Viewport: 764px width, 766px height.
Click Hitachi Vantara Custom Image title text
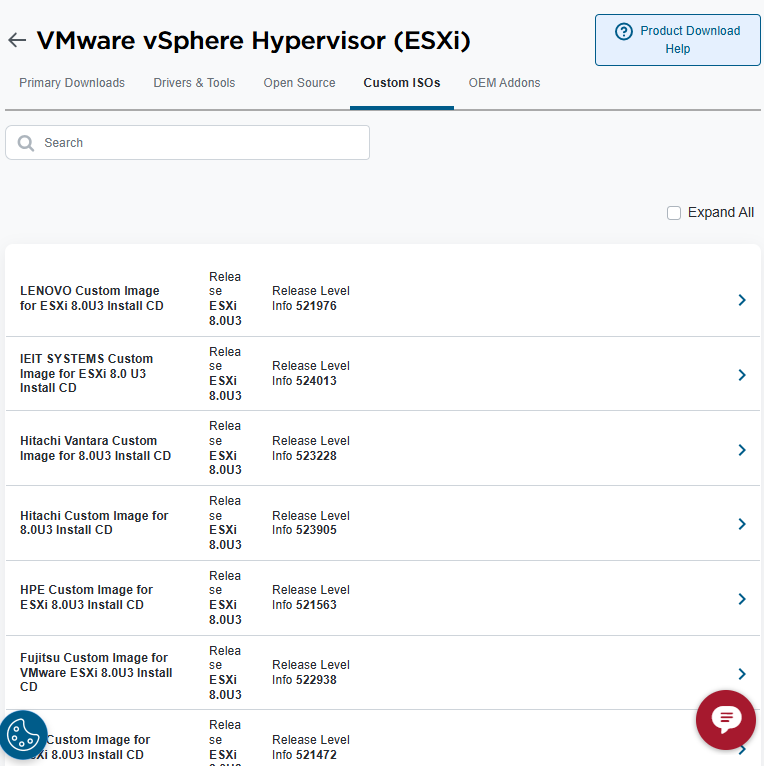click(96, 448)
